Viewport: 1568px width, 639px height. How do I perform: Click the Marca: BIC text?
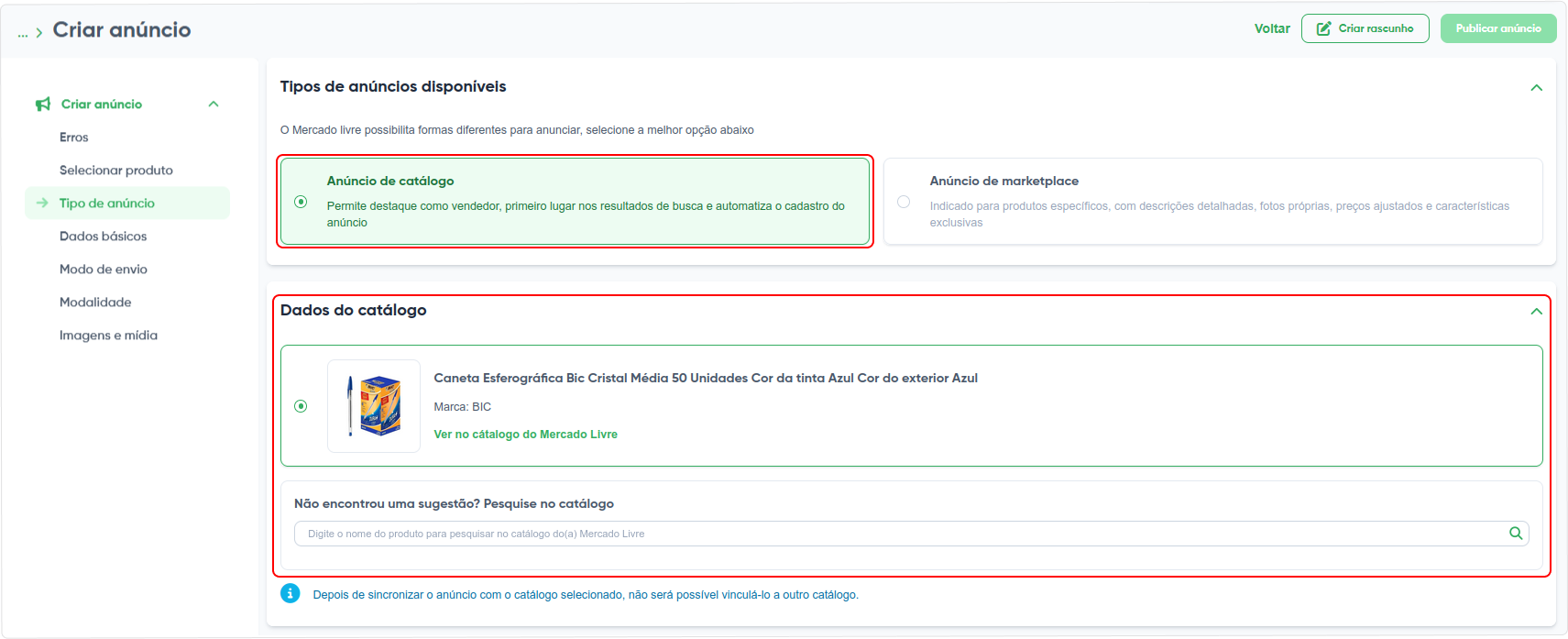coord(463,407)
